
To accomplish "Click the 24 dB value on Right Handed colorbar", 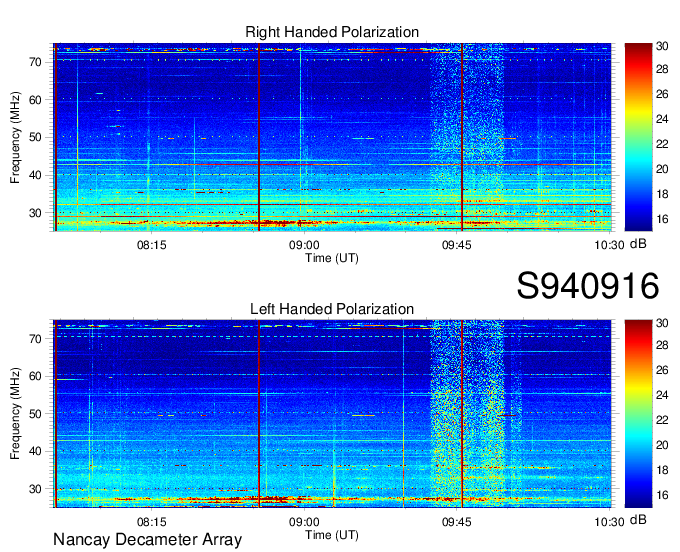I will 662,119.
